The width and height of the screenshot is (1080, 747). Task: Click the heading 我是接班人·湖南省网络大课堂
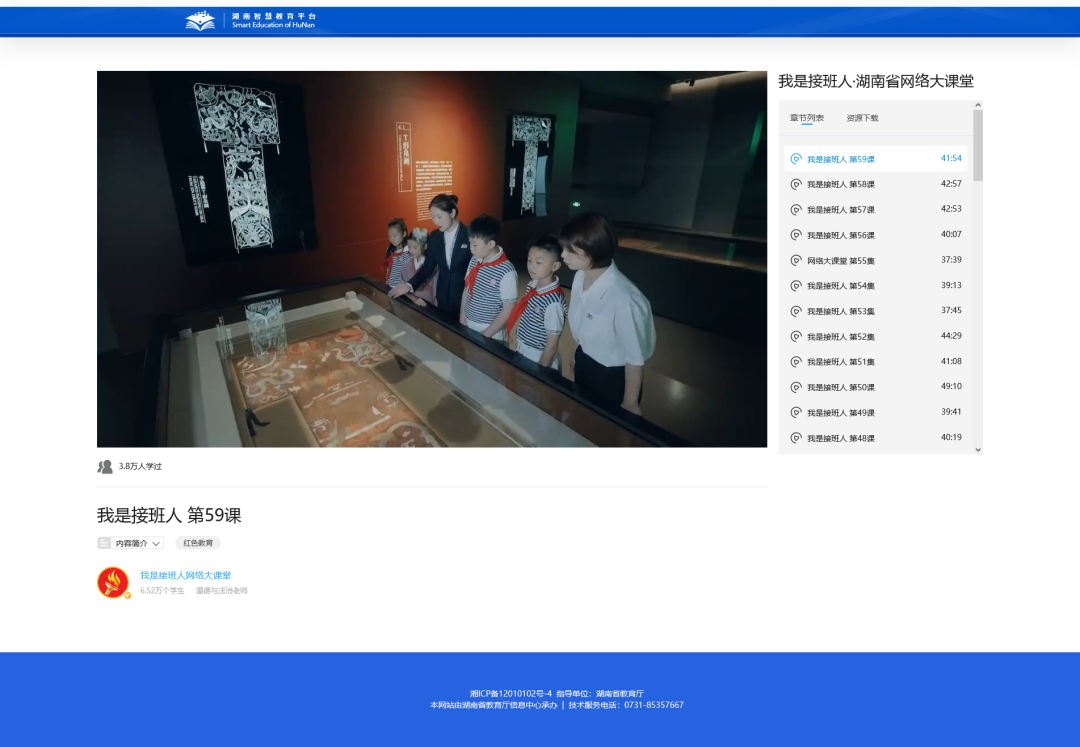point(876,81)
